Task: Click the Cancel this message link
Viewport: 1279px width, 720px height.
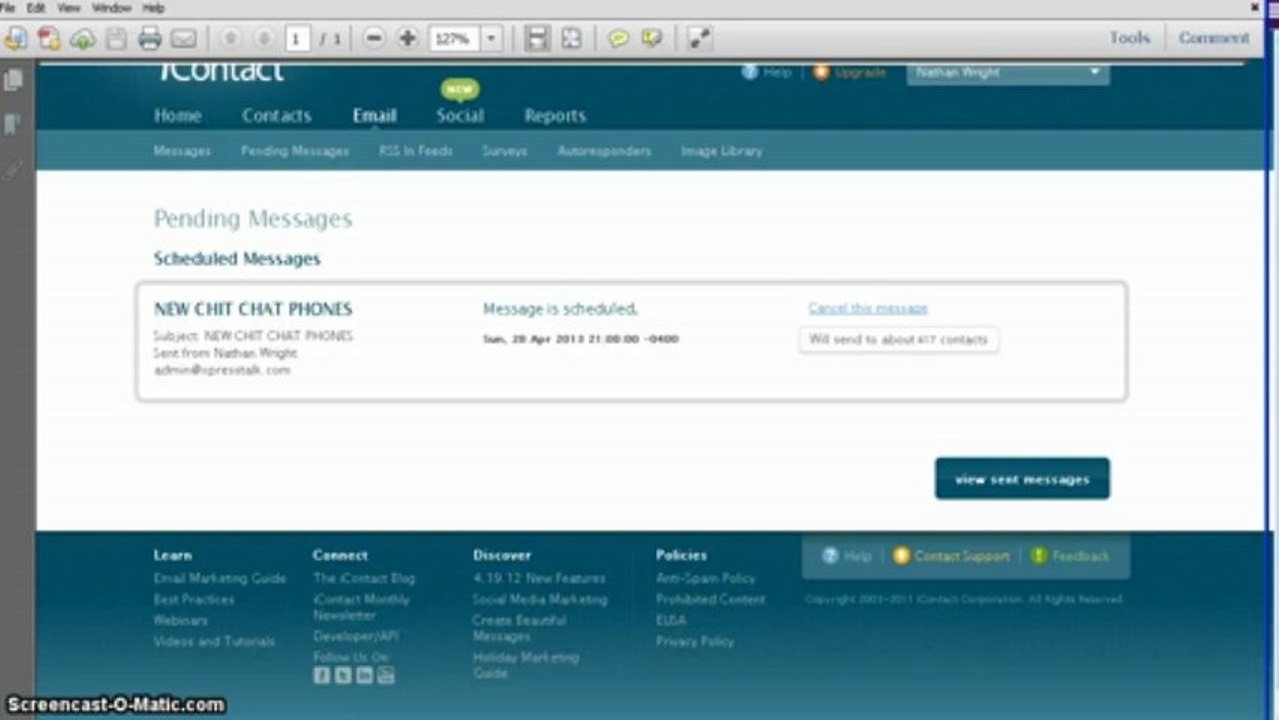Action: point(868,308)
